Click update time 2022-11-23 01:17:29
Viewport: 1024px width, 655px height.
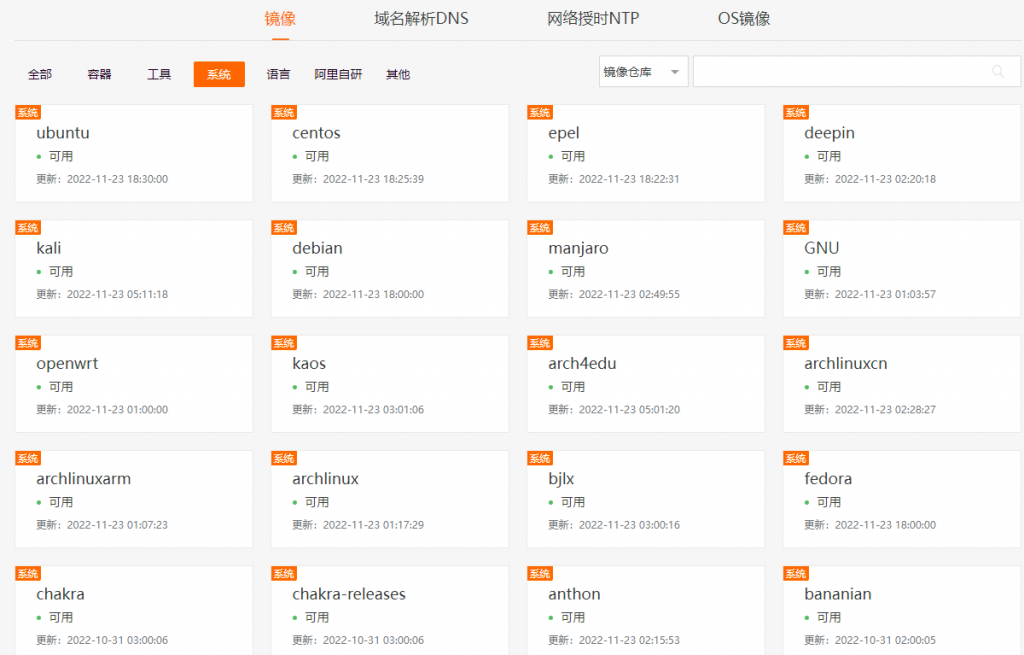pyautogui.click(x=374, y=525)
